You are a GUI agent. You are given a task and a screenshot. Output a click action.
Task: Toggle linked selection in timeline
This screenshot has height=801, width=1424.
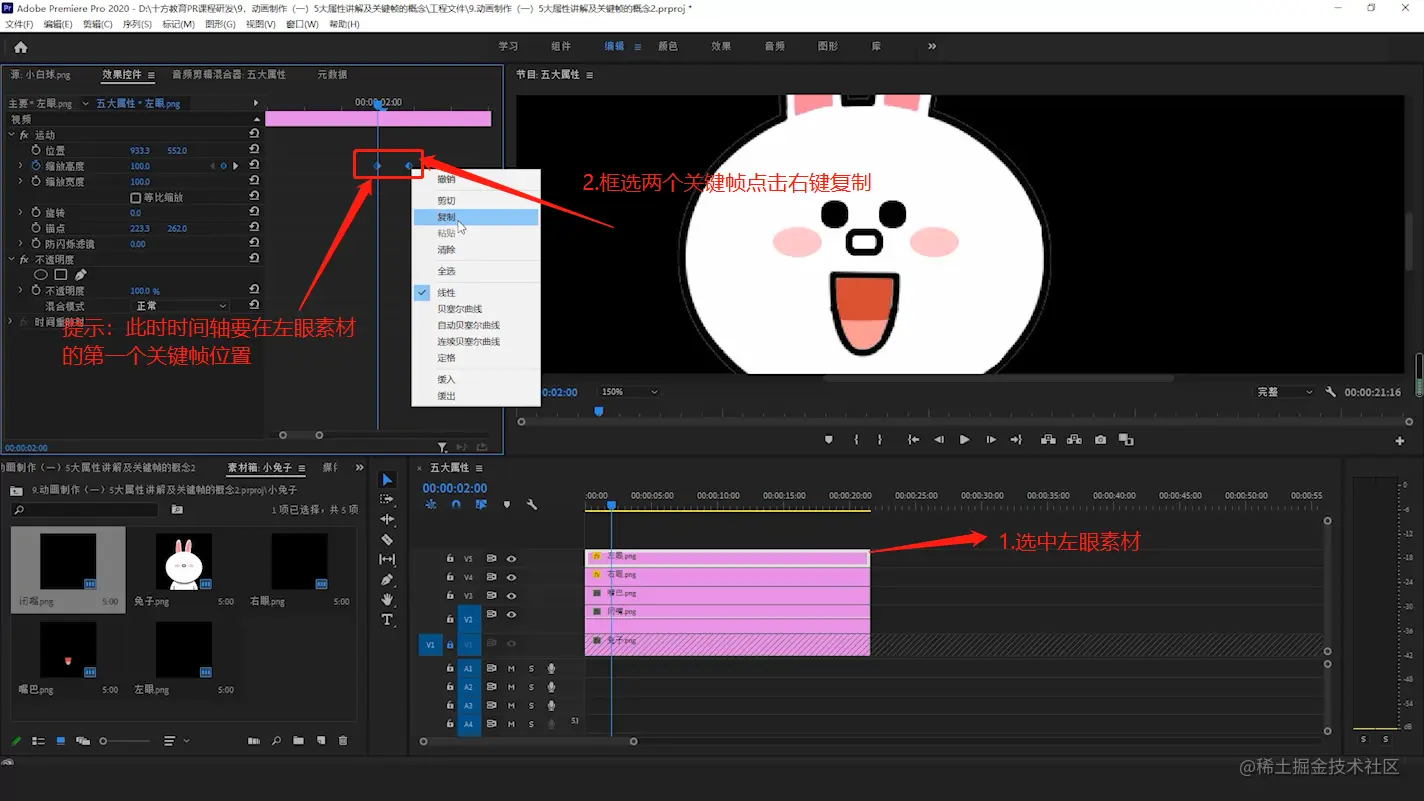coord(481,505)
